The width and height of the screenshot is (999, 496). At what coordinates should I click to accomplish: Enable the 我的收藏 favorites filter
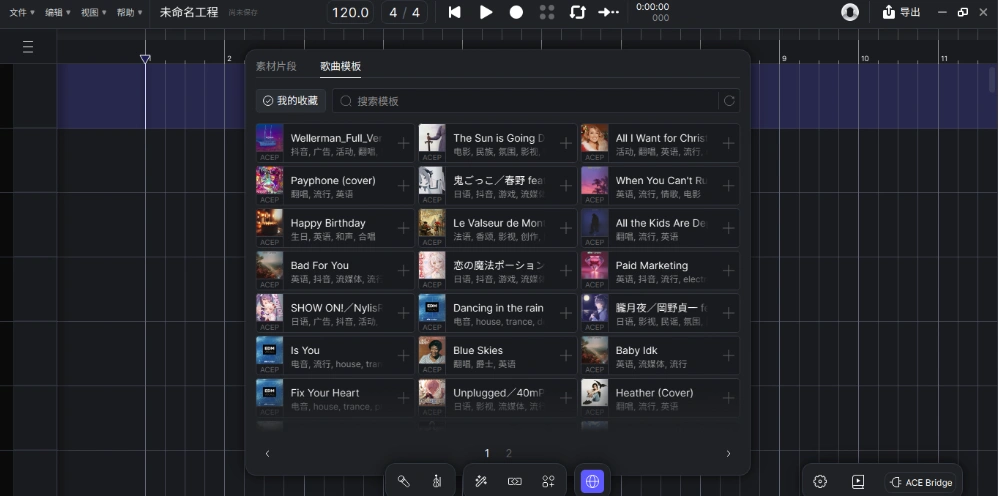click(x=291, y=101)
